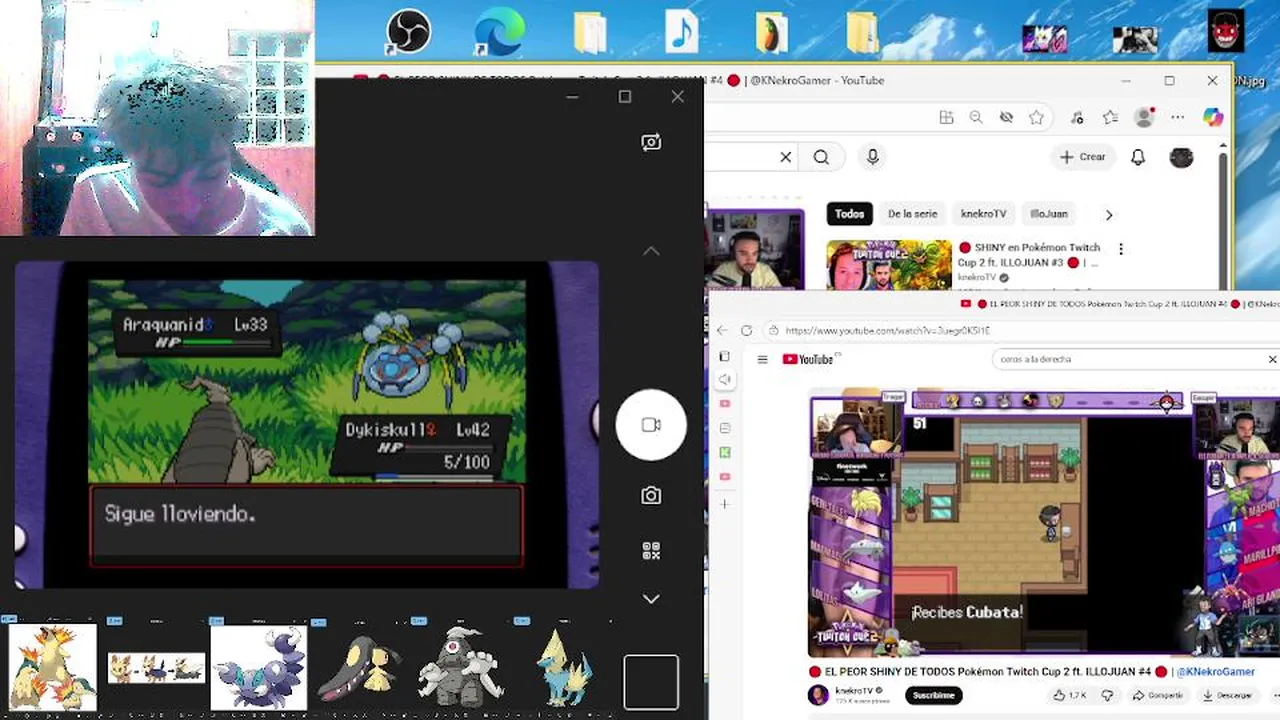This screenshot has width=1280, height=720.
Task: Open tab actions icon in Edge sidebar
Action: pyautogui.click(x=724, y=356)
